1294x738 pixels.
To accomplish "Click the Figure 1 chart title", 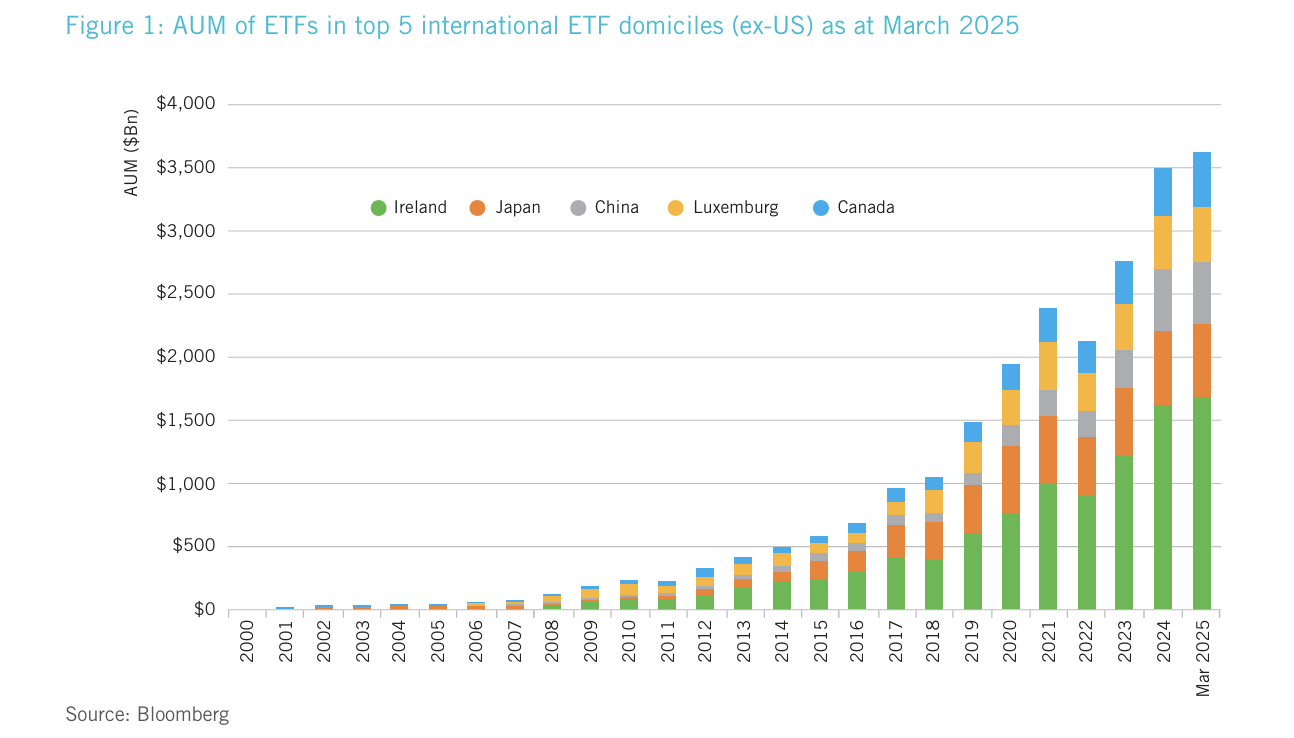I will (x=542, y=26).
